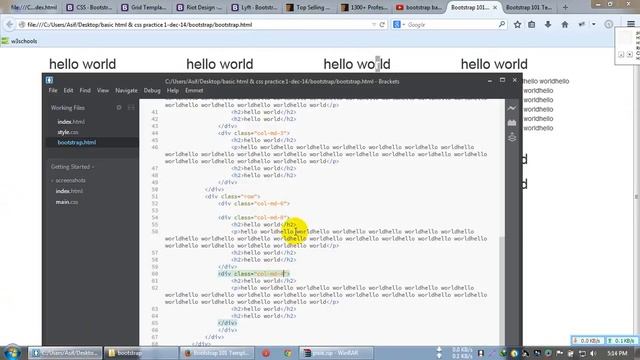Click the w3schools bookmark icon
This screenshot has height=360, width=640.
coord(5,41)
